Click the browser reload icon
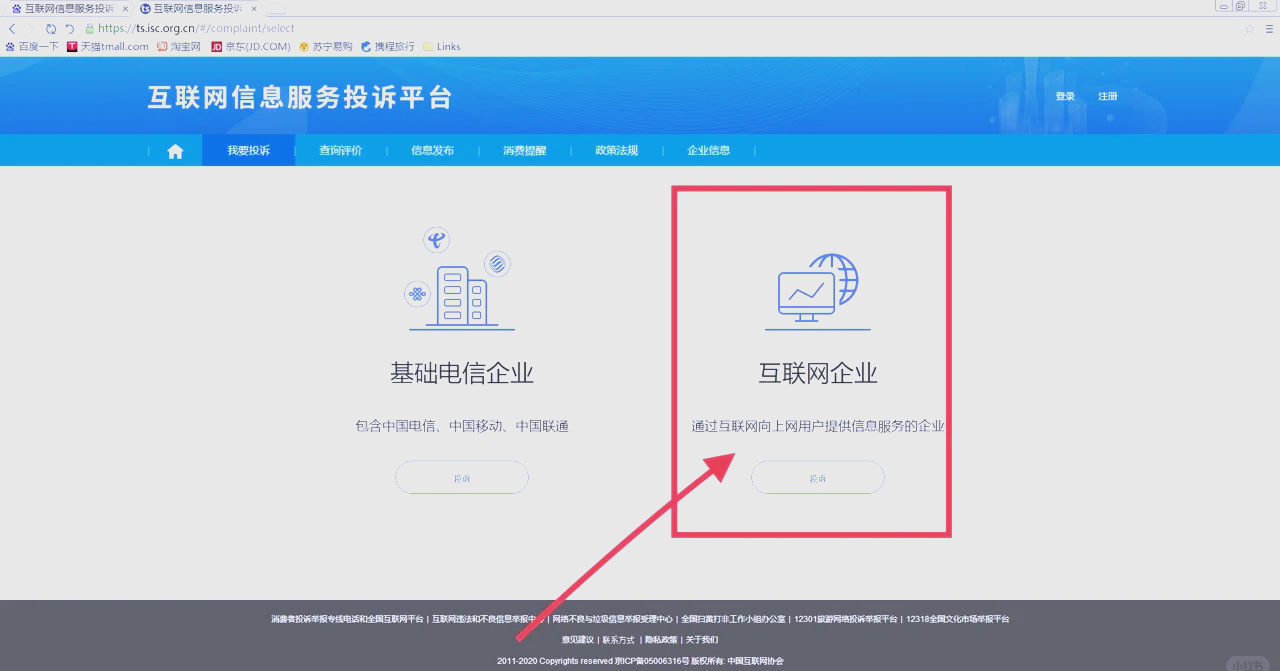Viewport: 1280px width, 671px height. [x=51, y=29]
